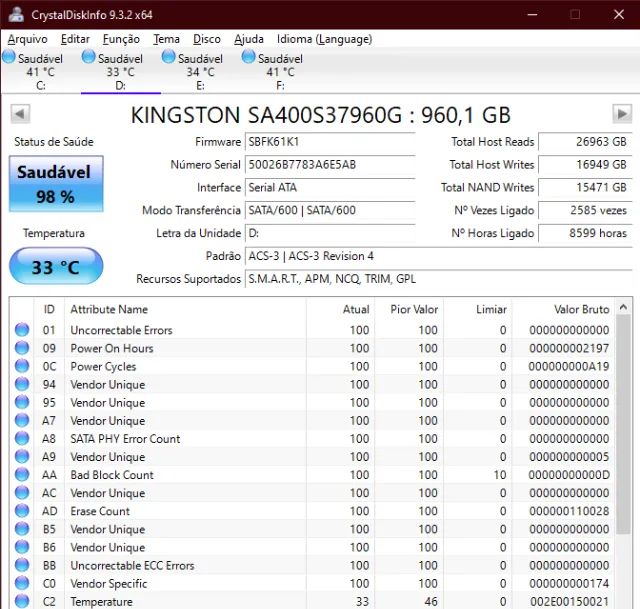Open the Arquivo menu

coord(27,39)
